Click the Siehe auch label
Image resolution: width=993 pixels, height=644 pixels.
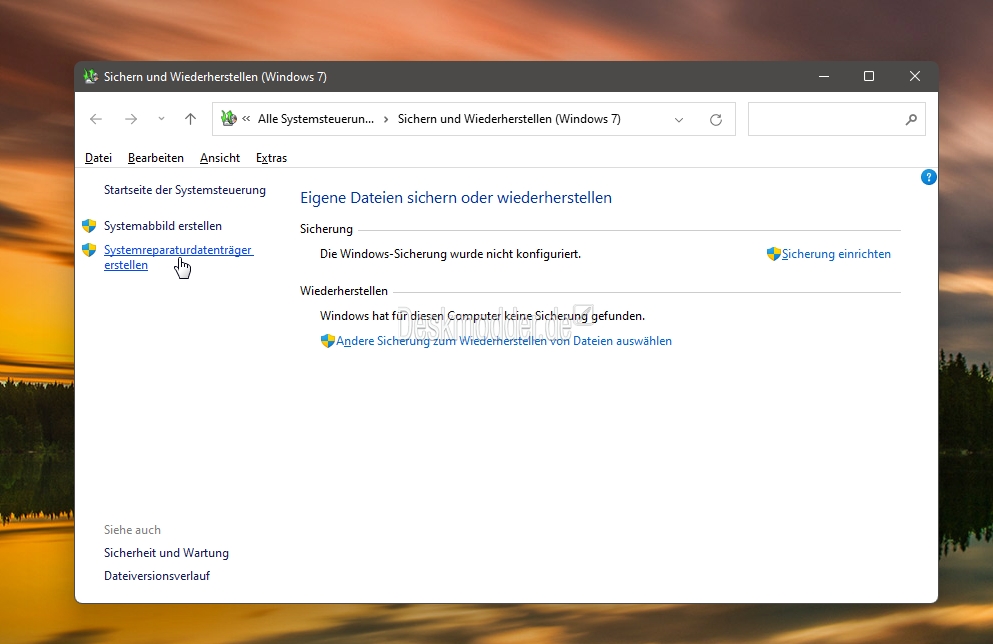pos(132,530)
